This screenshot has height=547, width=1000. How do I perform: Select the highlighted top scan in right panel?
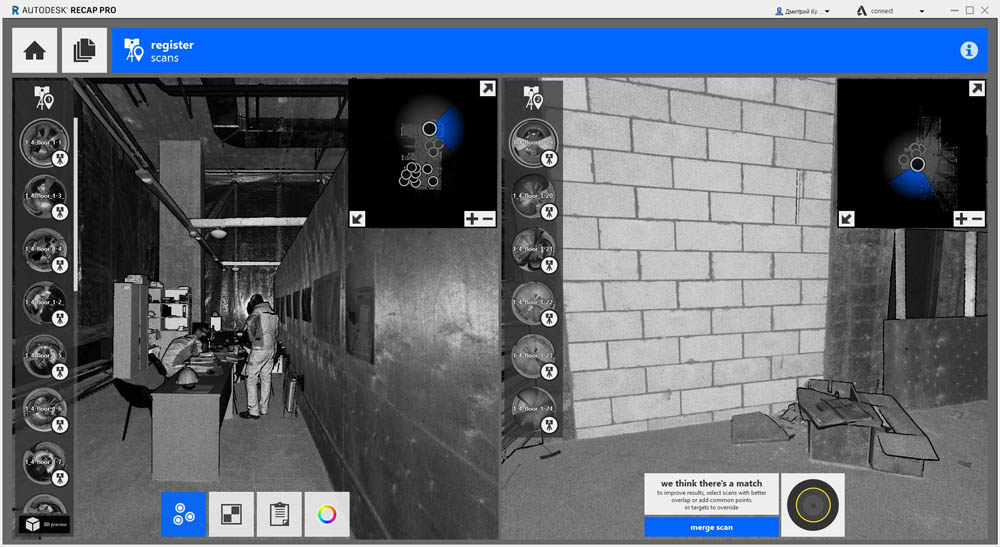(x=533, y=143)
